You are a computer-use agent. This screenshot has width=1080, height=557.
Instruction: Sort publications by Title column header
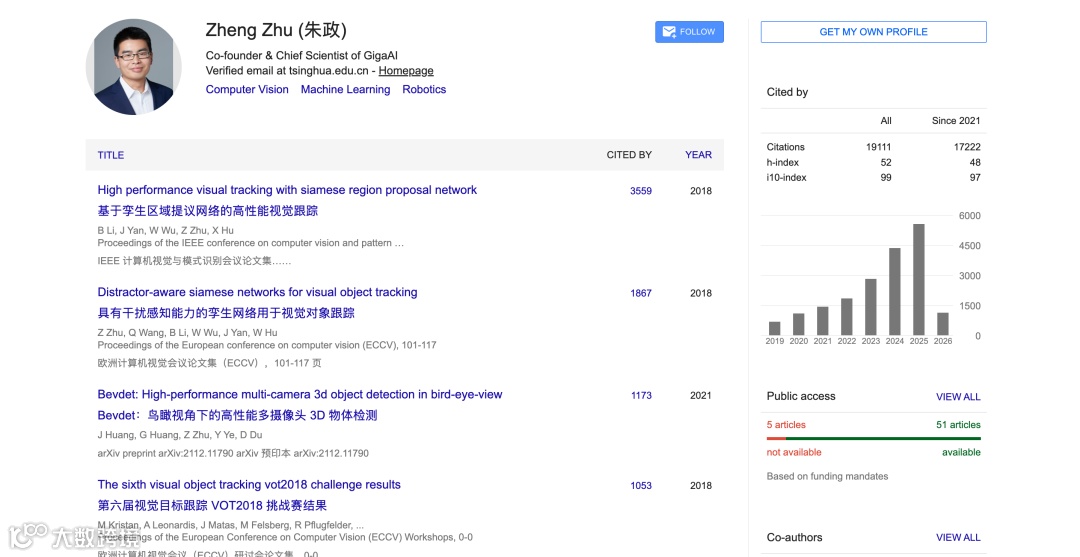[x=111, y=155]
